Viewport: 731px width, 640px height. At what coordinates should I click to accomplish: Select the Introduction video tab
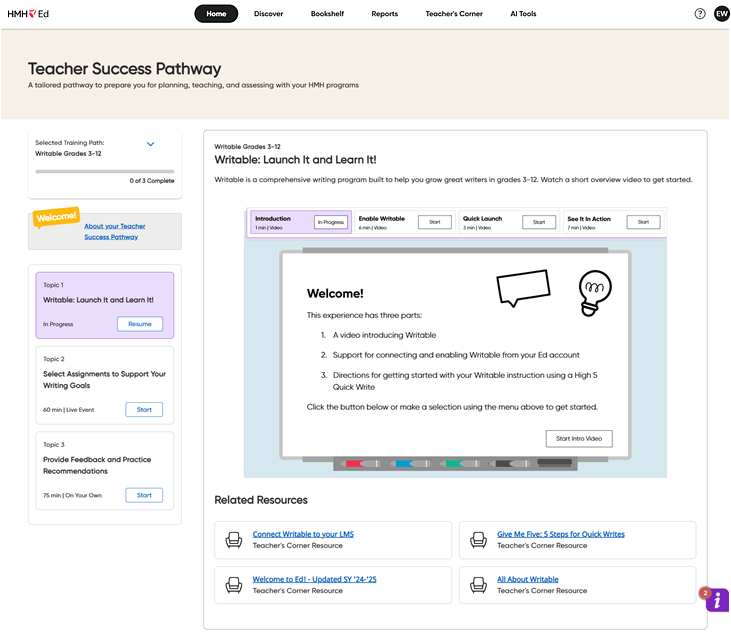point(301,222)
